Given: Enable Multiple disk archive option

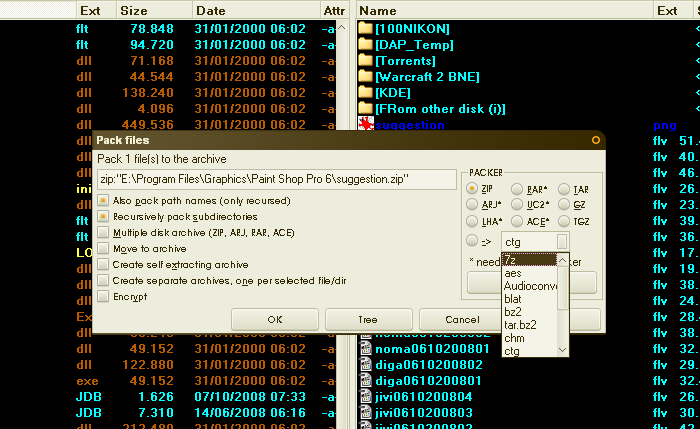Looking at the screenshot, I should pyautogui.click(x=103, y=233).
